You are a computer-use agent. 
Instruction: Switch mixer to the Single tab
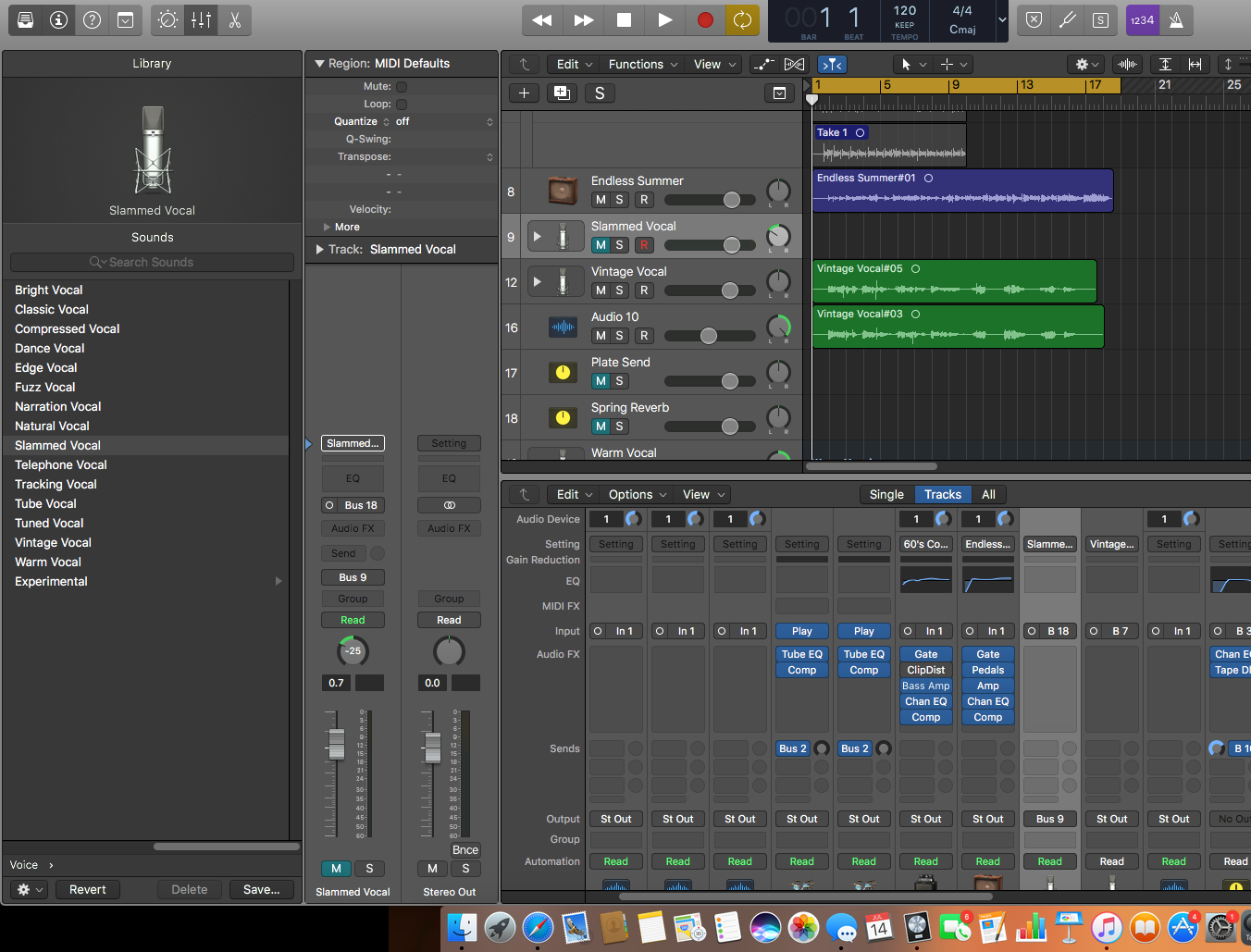[886, 495]
